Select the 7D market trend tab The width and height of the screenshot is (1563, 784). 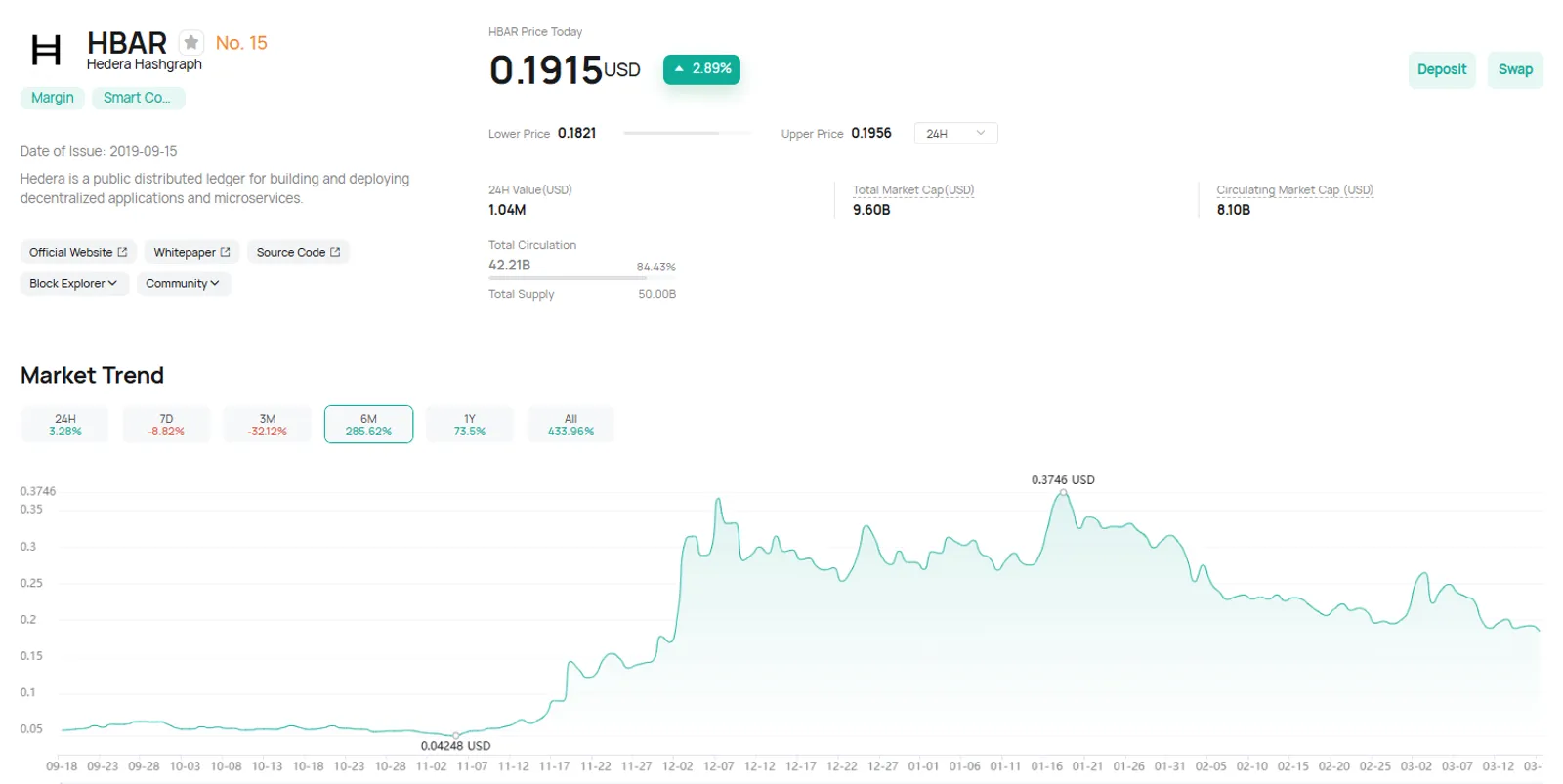tap(166, 425)
